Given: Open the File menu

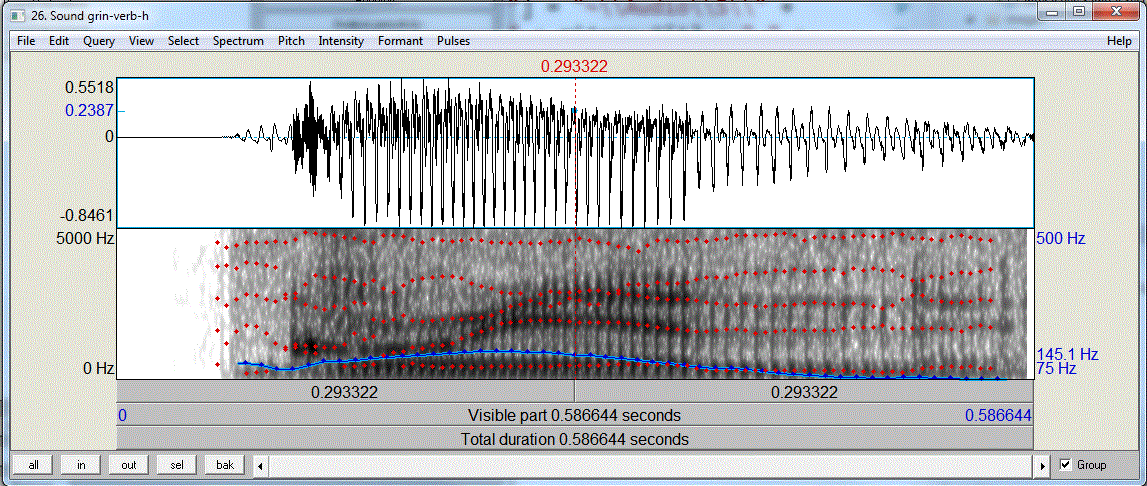Looking at the screenshot, I should [26, 41].
